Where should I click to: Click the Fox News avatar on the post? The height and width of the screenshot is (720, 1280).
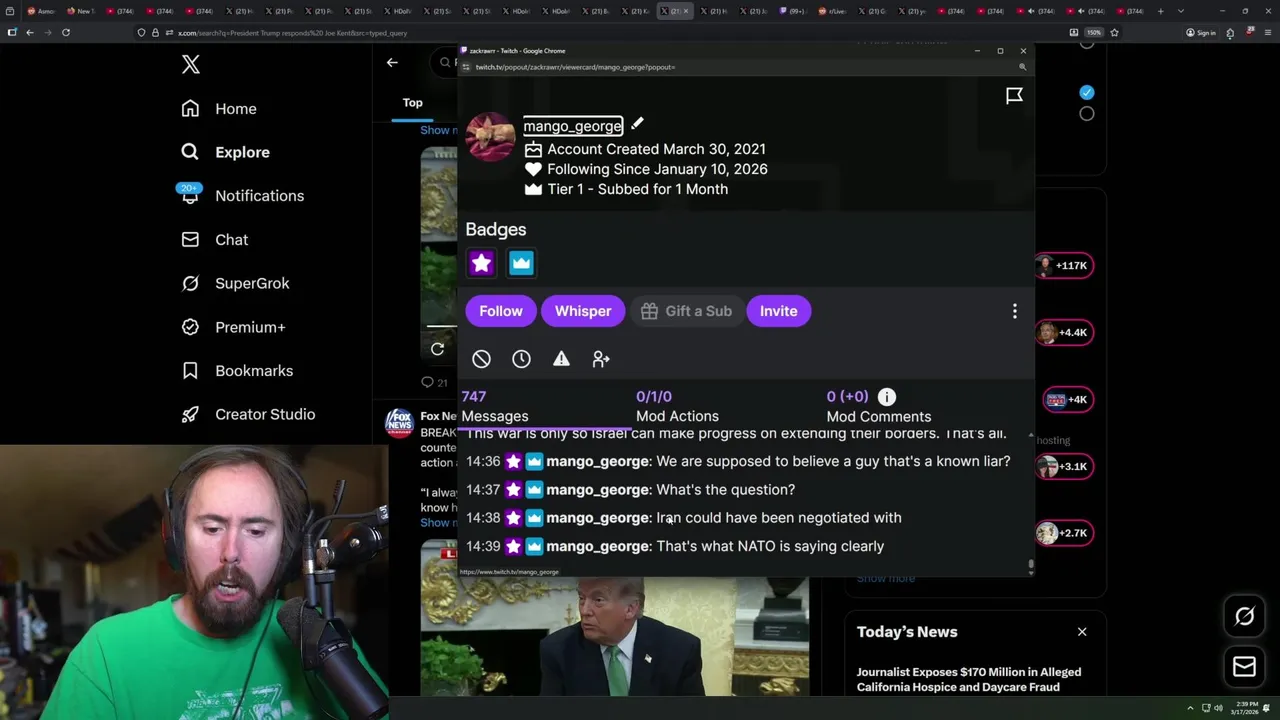pos(399,423)
